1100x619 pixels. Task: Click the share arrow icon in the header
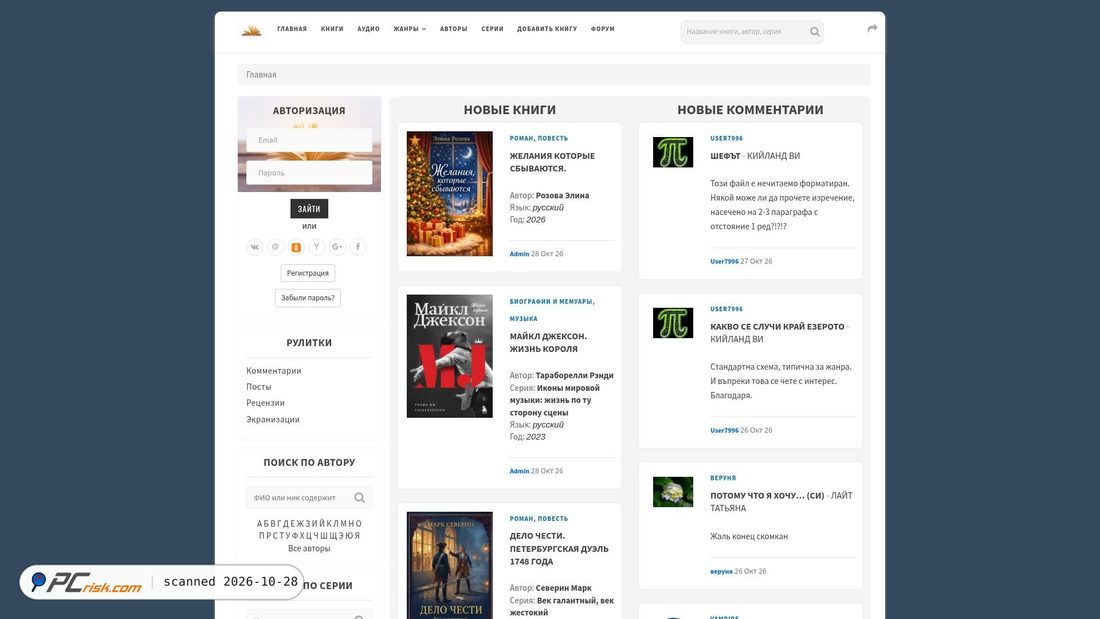872,29
